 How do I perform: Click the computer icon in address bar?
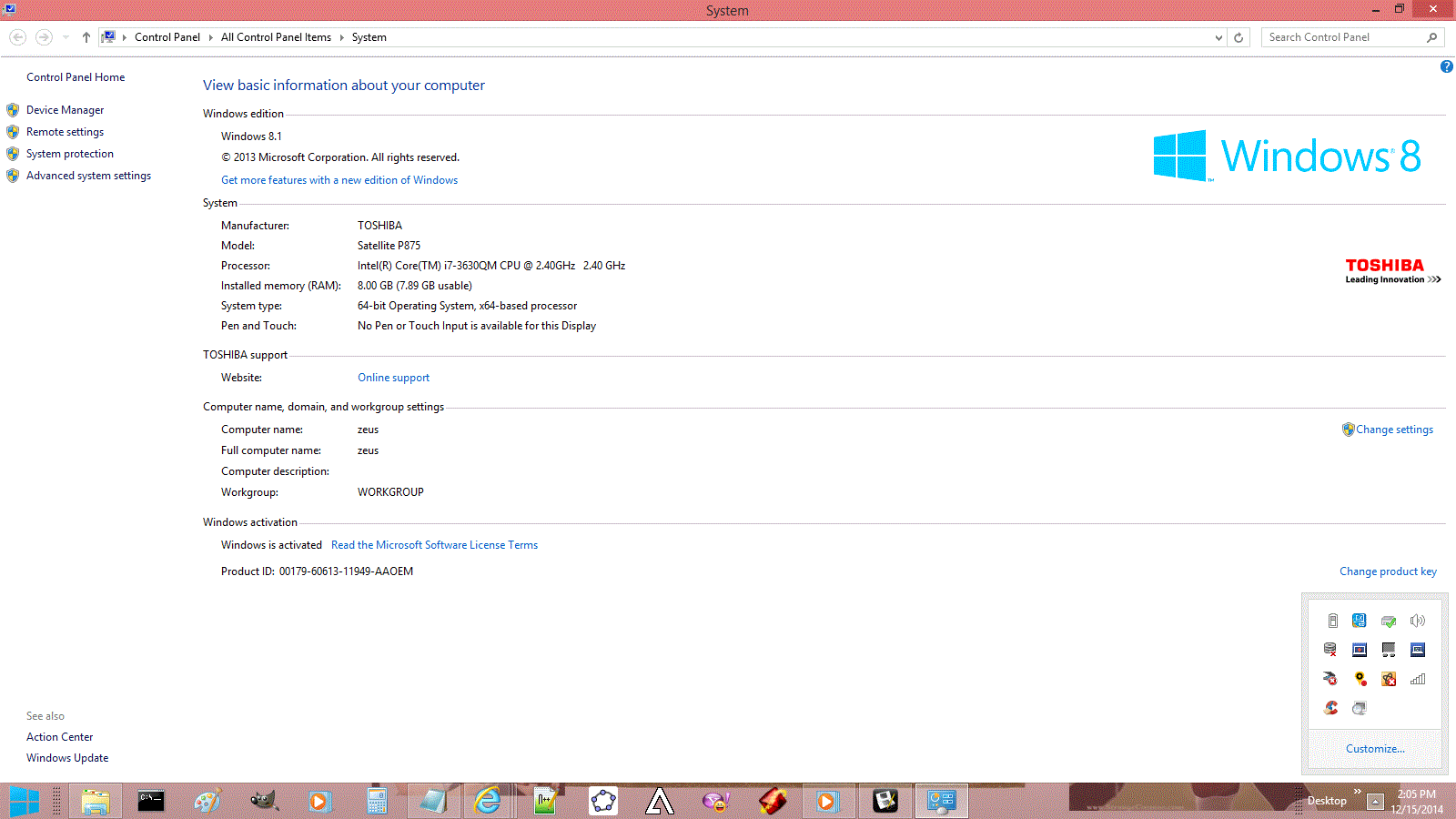click(108, 37)
